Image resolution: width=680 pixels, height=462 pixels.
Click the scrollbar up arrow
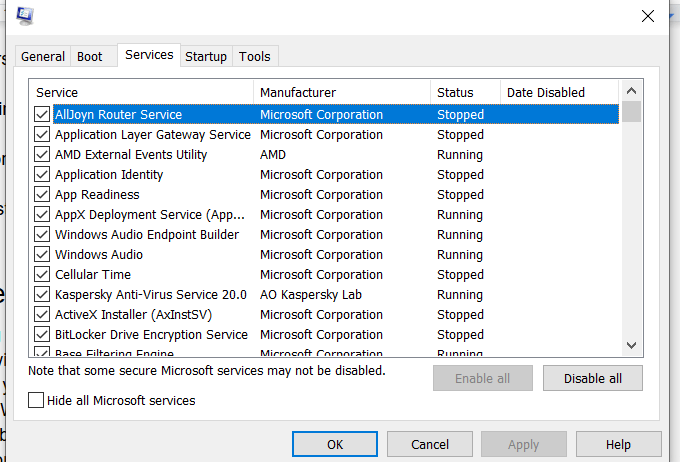(631, 91)
